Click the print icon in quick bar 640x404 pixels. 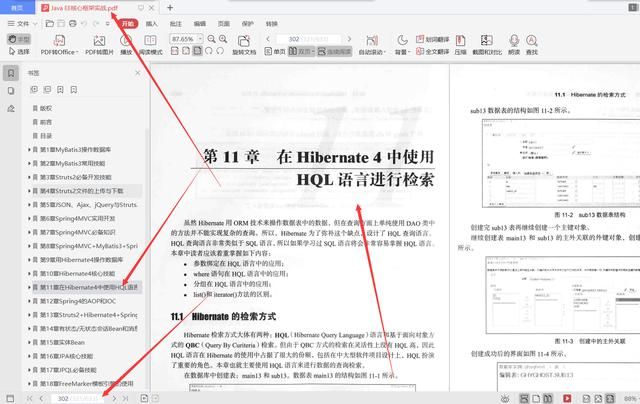(x=73, y=24)
